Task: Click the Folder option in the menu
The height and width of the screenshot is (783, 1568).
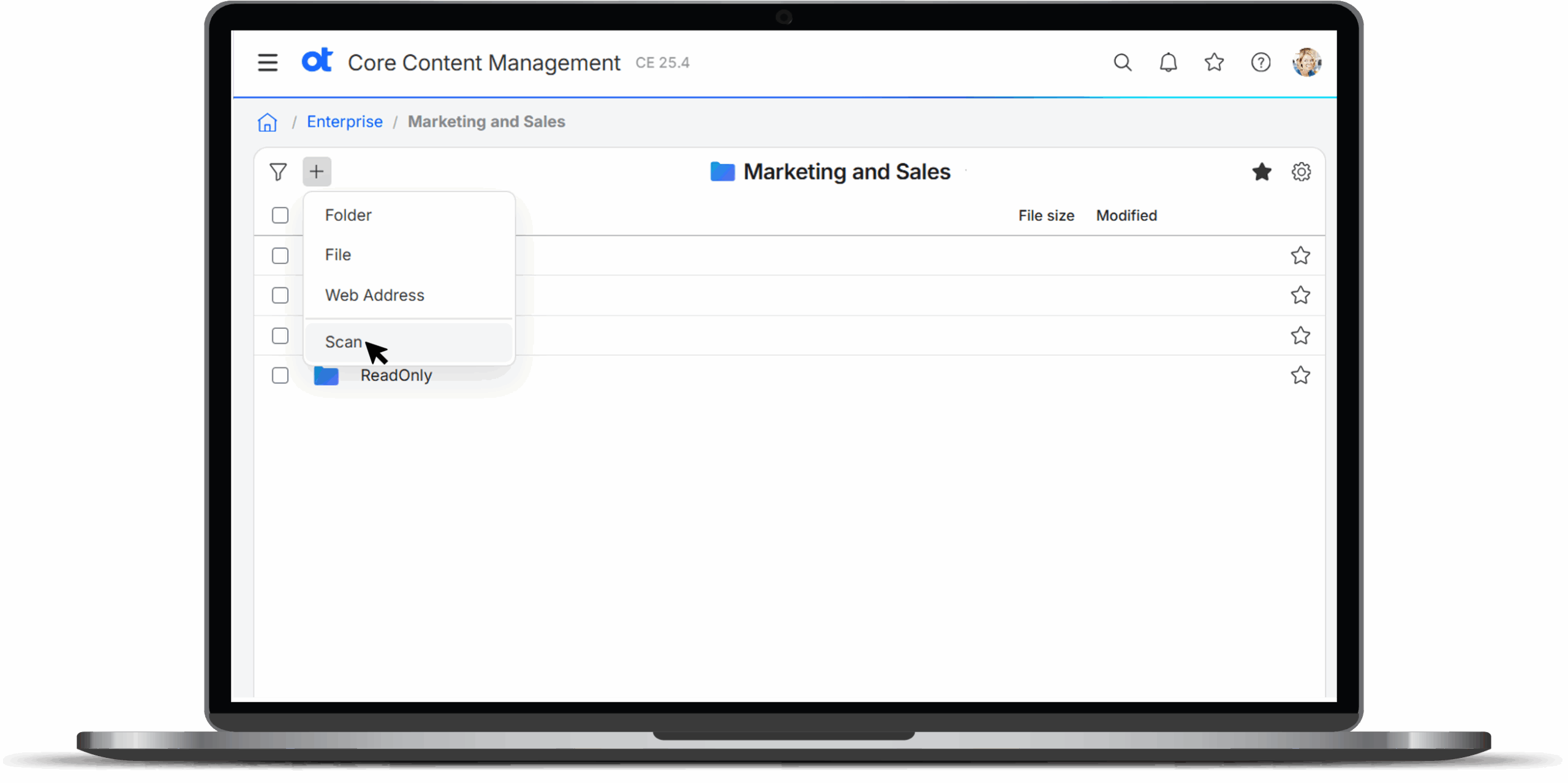Action: click(348, 215)
